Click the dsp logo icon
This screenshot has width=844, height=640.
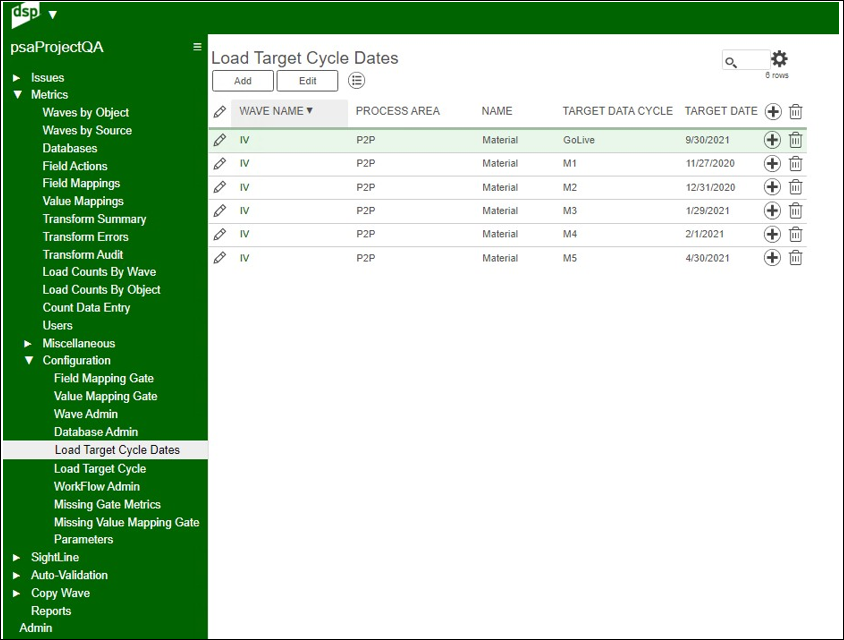coord(25,15)
